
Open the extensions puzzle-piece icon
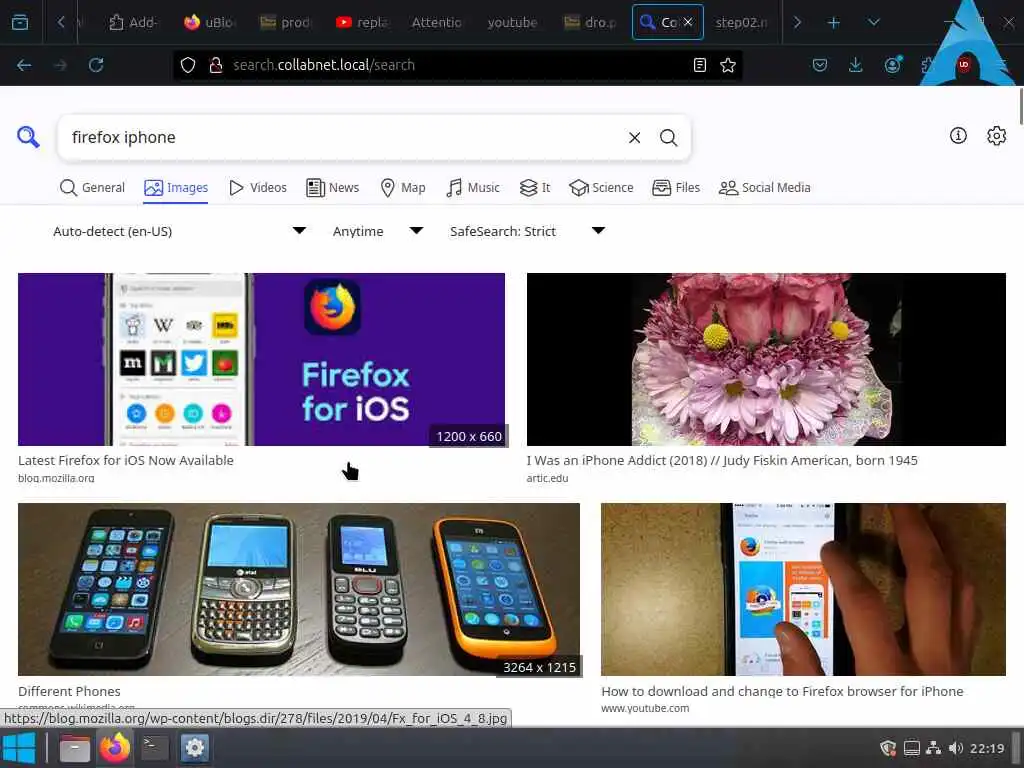tap(927, 65)
